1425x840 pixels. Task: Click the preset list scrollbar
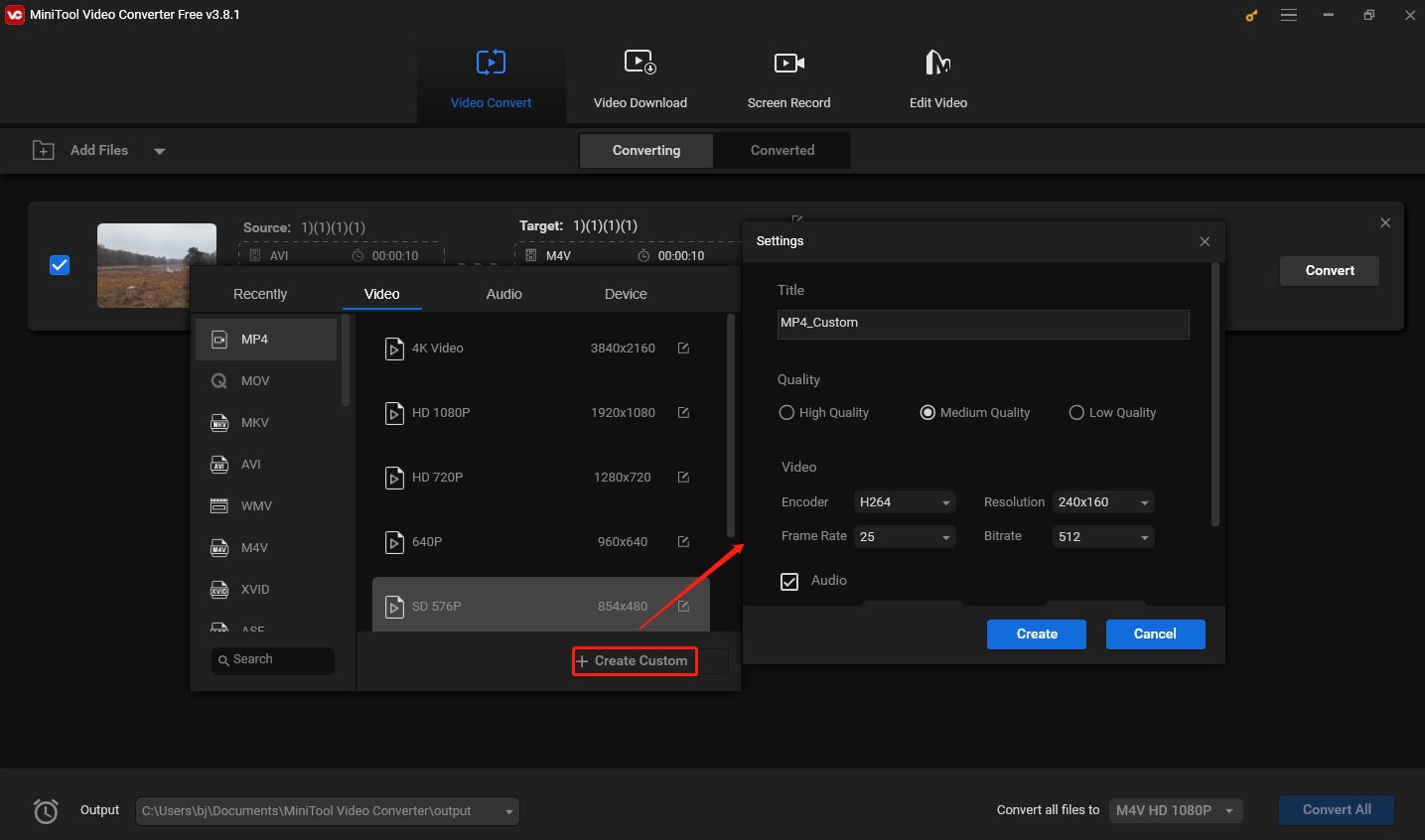pyautogui.click(x=731, y=425)
